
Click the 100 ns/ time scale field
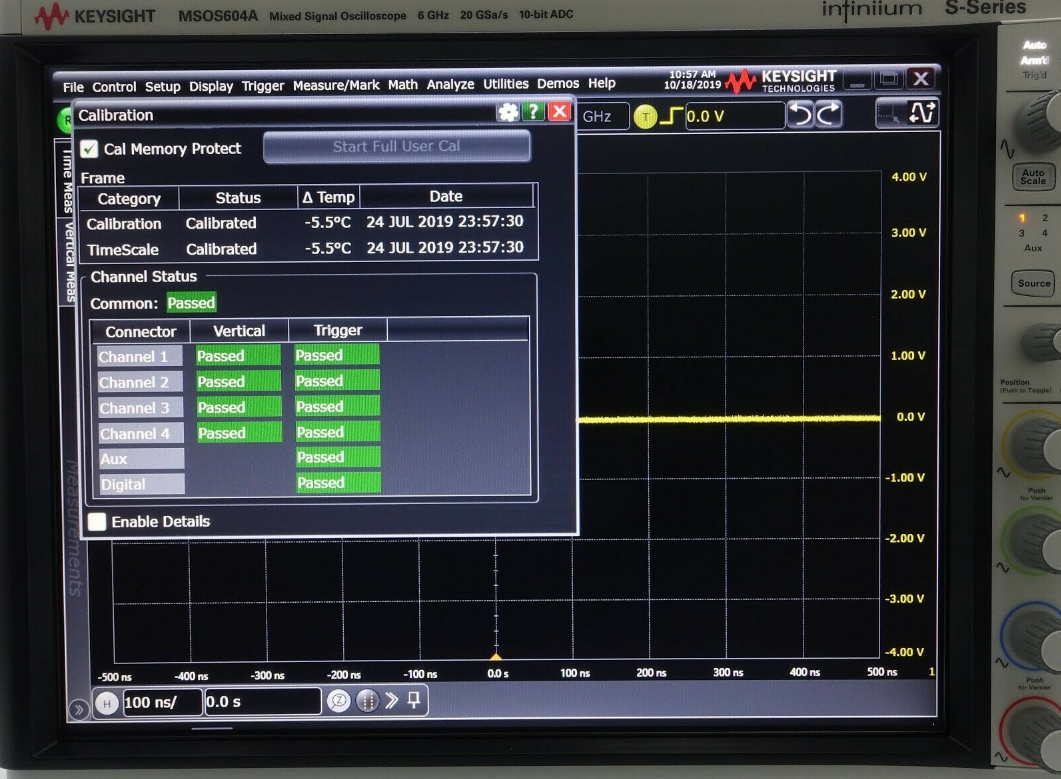coord(161,702)
